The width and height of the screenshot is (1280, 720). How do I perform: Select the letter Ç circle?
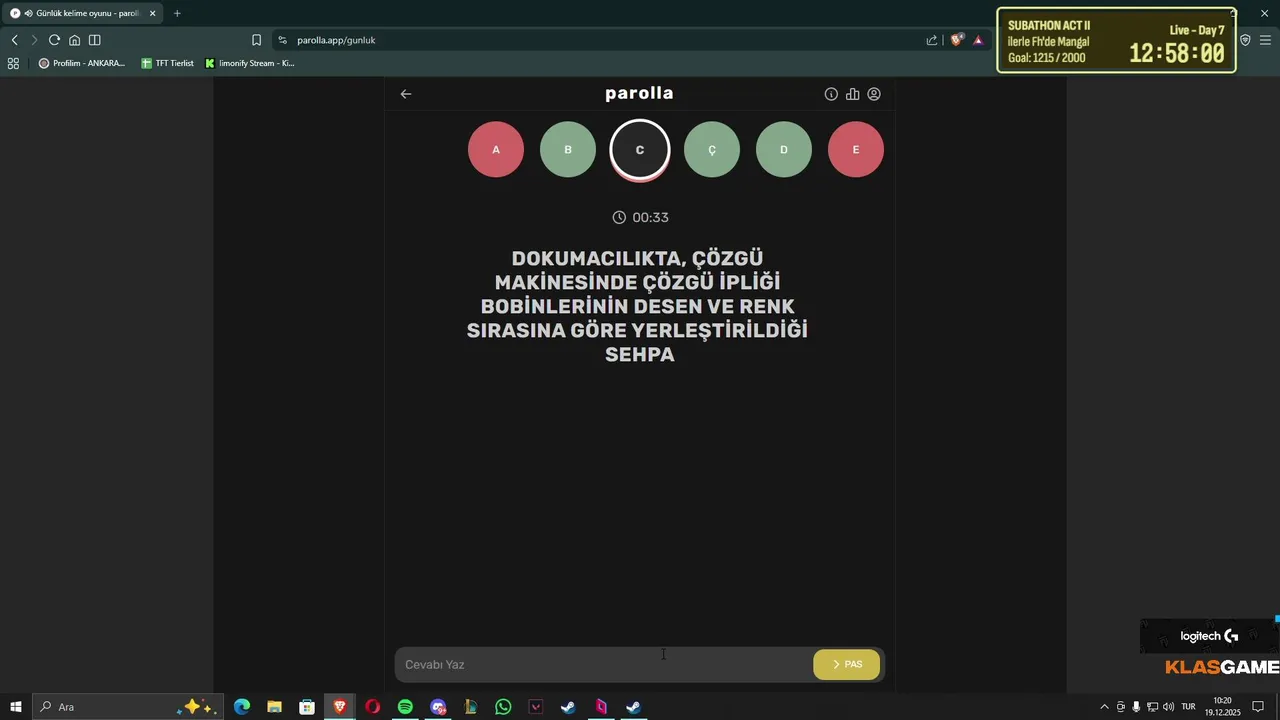(712, 150)
